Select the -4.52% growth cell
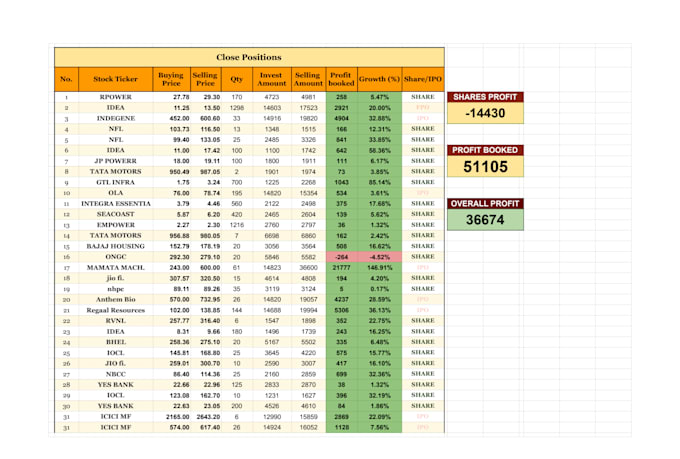This screenshot has height=459, width=680. tap(379, 257)
